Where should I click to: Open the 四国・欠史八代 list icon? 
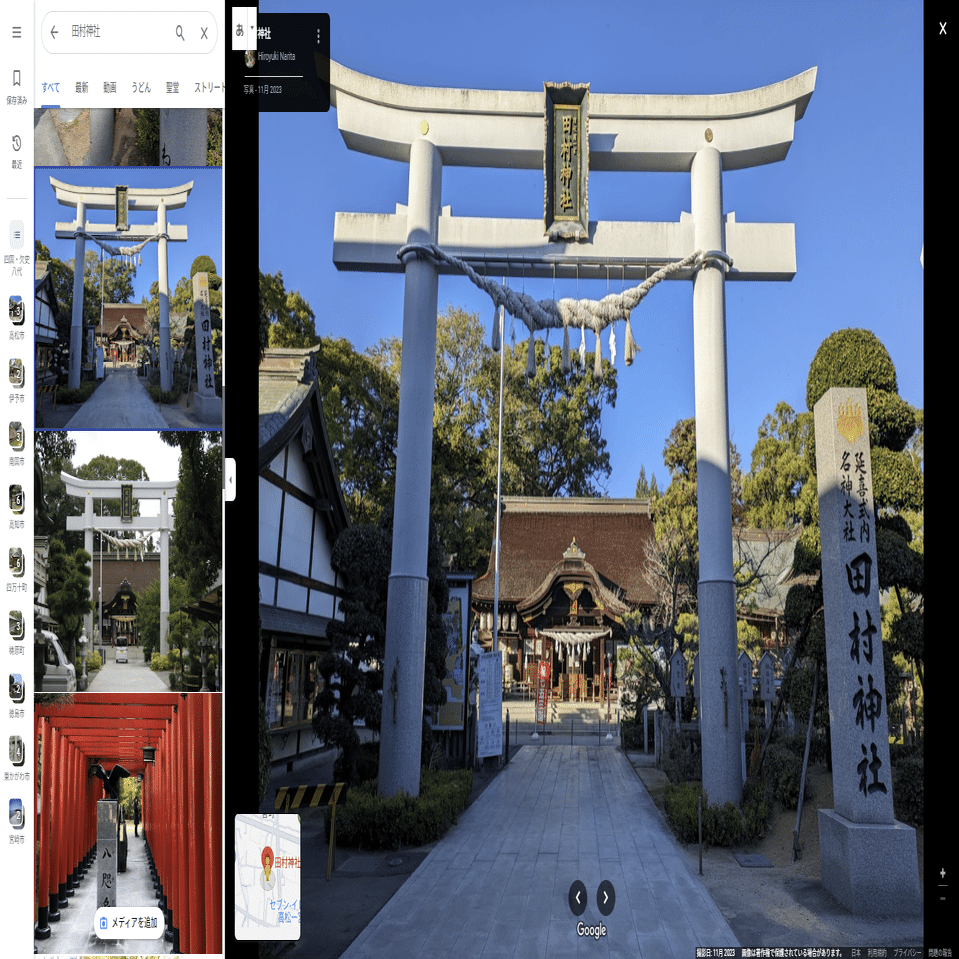[17, 234]
